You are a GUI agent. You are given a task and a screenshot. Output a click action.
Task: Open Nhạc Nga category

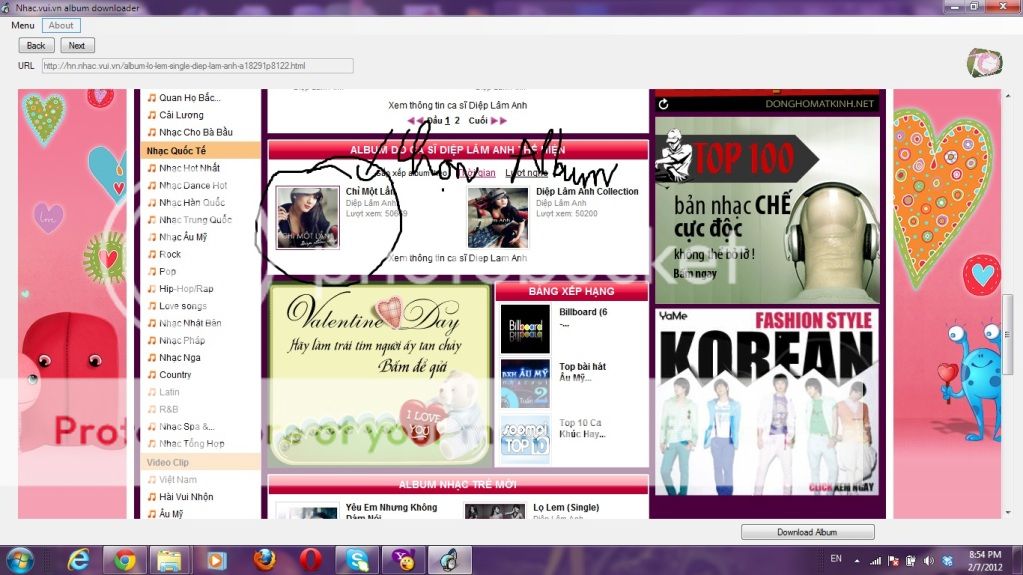[179, 358]
